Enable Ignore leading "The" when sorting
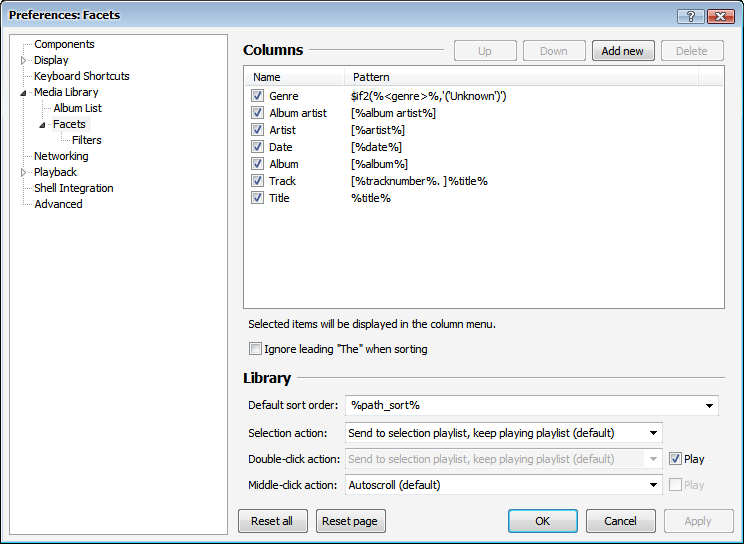744x544 pixels. (x=255, y=349)
